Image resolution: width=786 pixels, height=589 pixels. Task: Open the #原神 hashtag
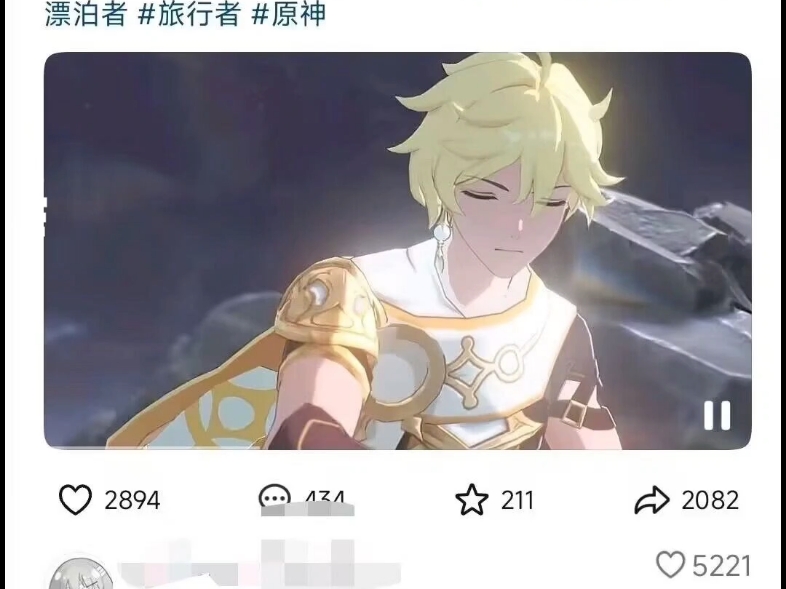[289, 14]
